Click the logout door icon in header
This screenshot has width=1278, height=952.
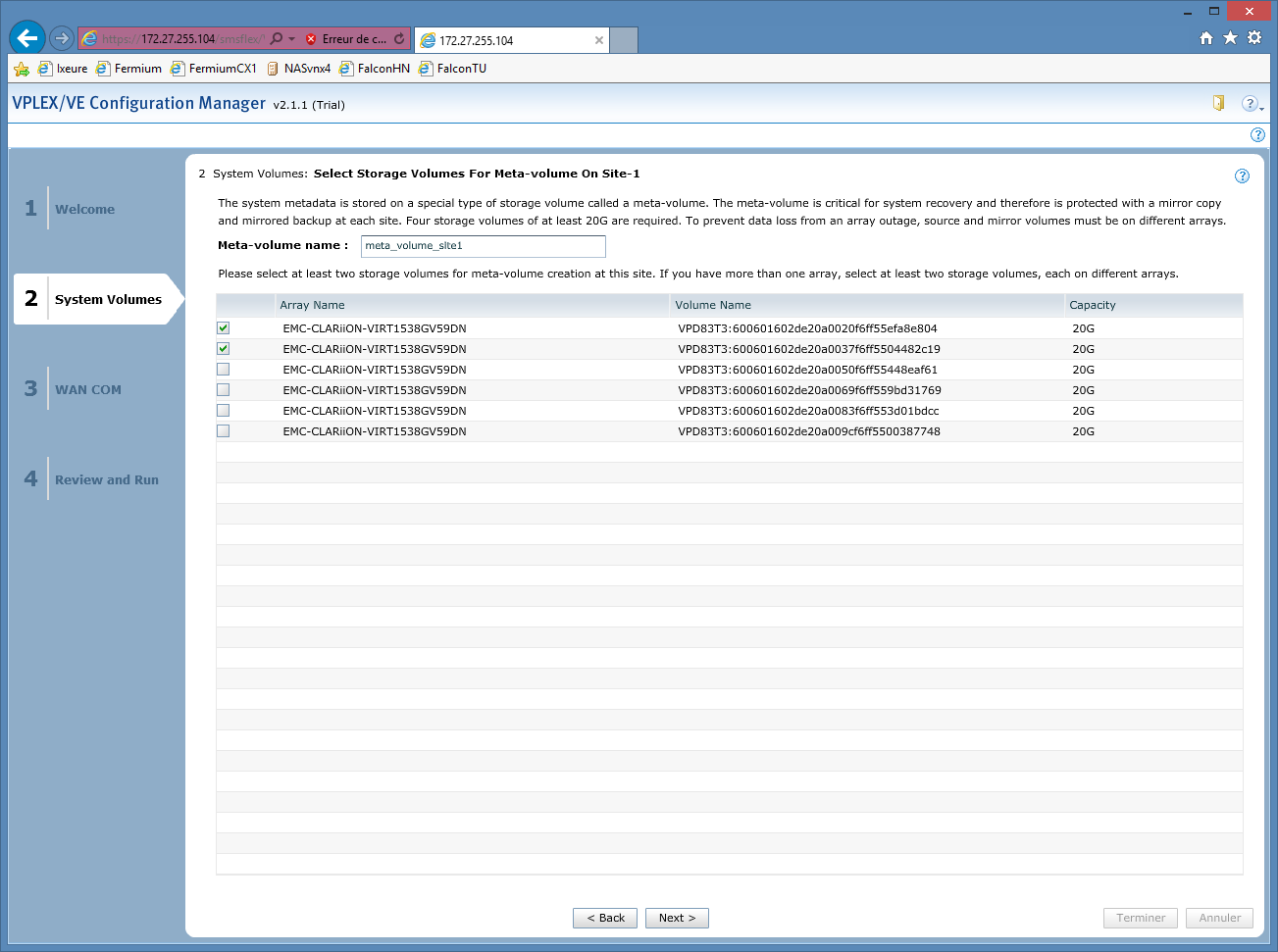[x=1218, y=103]
